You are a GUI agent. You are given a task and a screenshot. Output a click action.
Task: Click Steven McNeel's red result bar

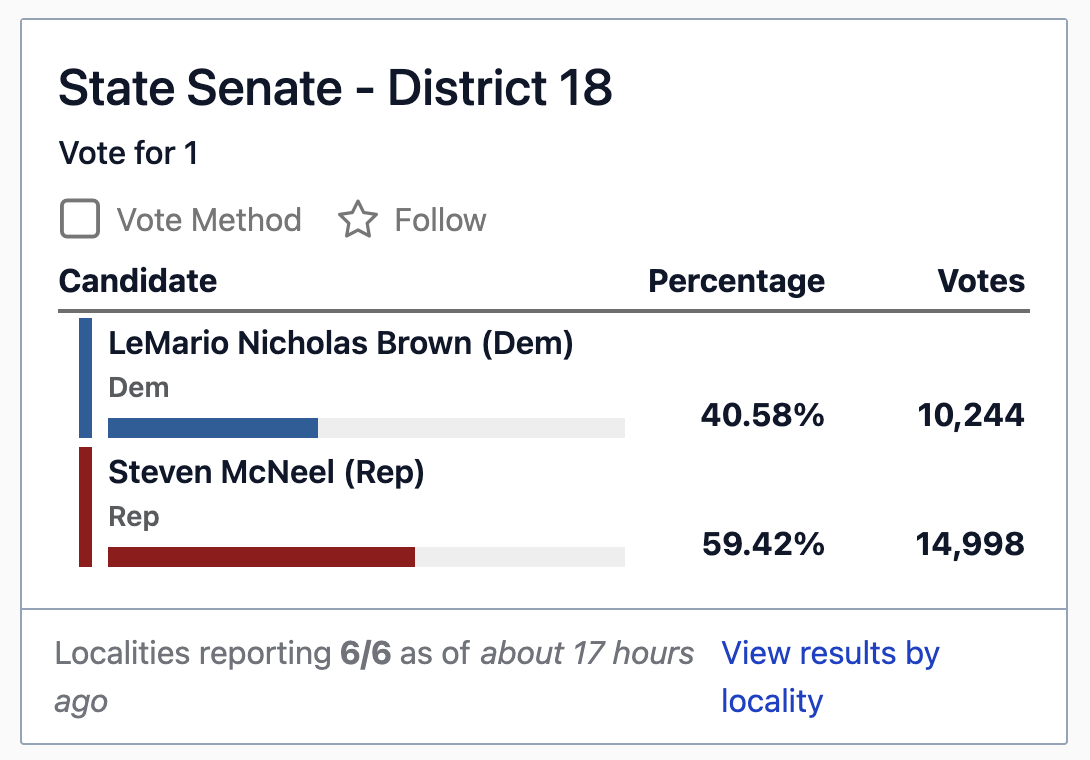click(x=260, y=557)
